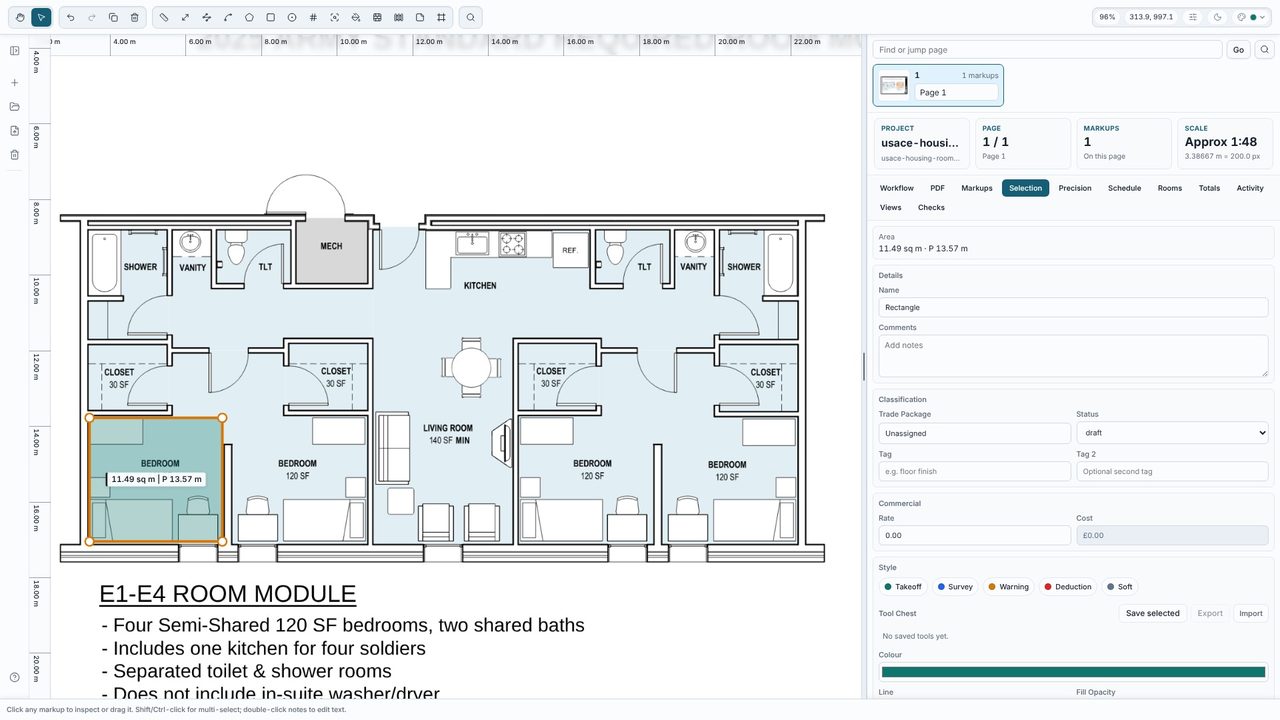Undo the last action

point(70,17)
